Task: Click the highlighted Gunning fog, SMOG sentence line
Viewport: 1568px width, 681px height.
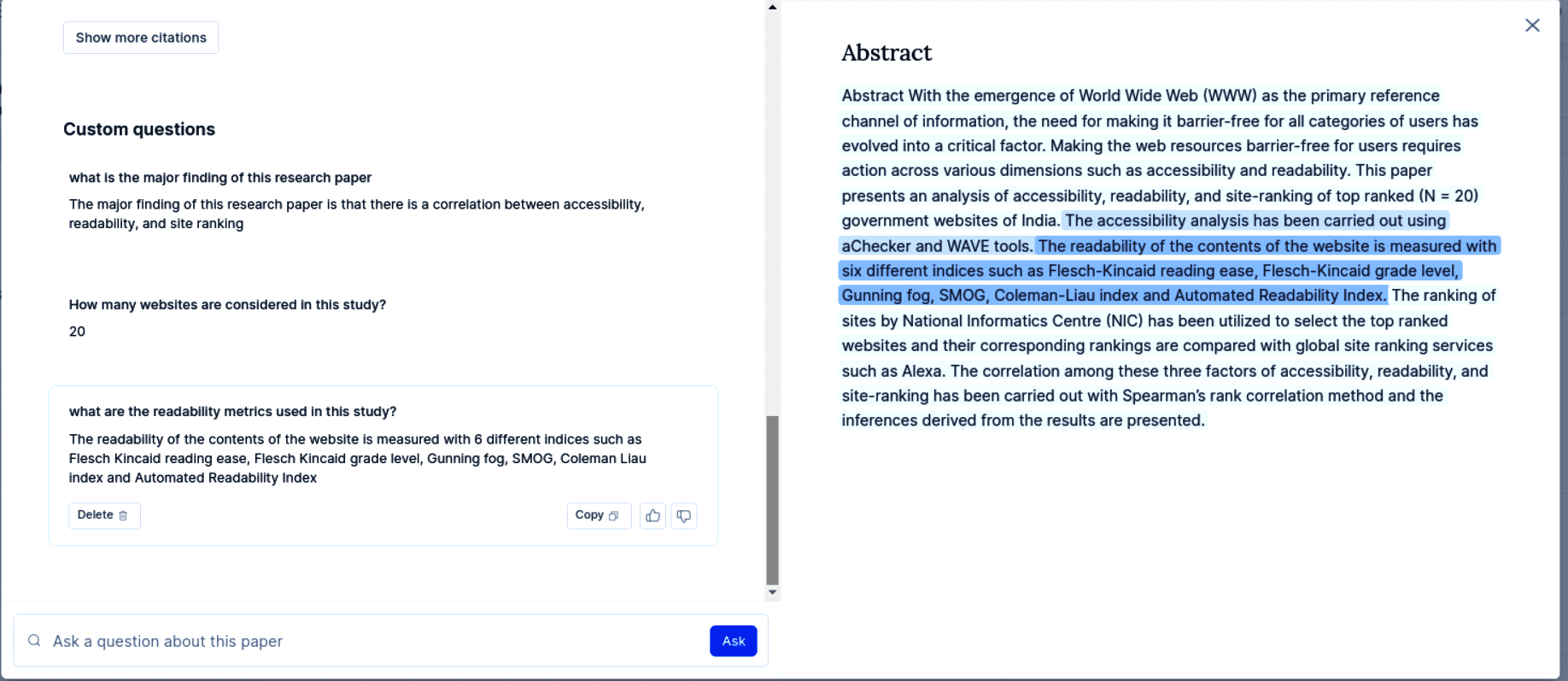Action: coord(1113,296)
